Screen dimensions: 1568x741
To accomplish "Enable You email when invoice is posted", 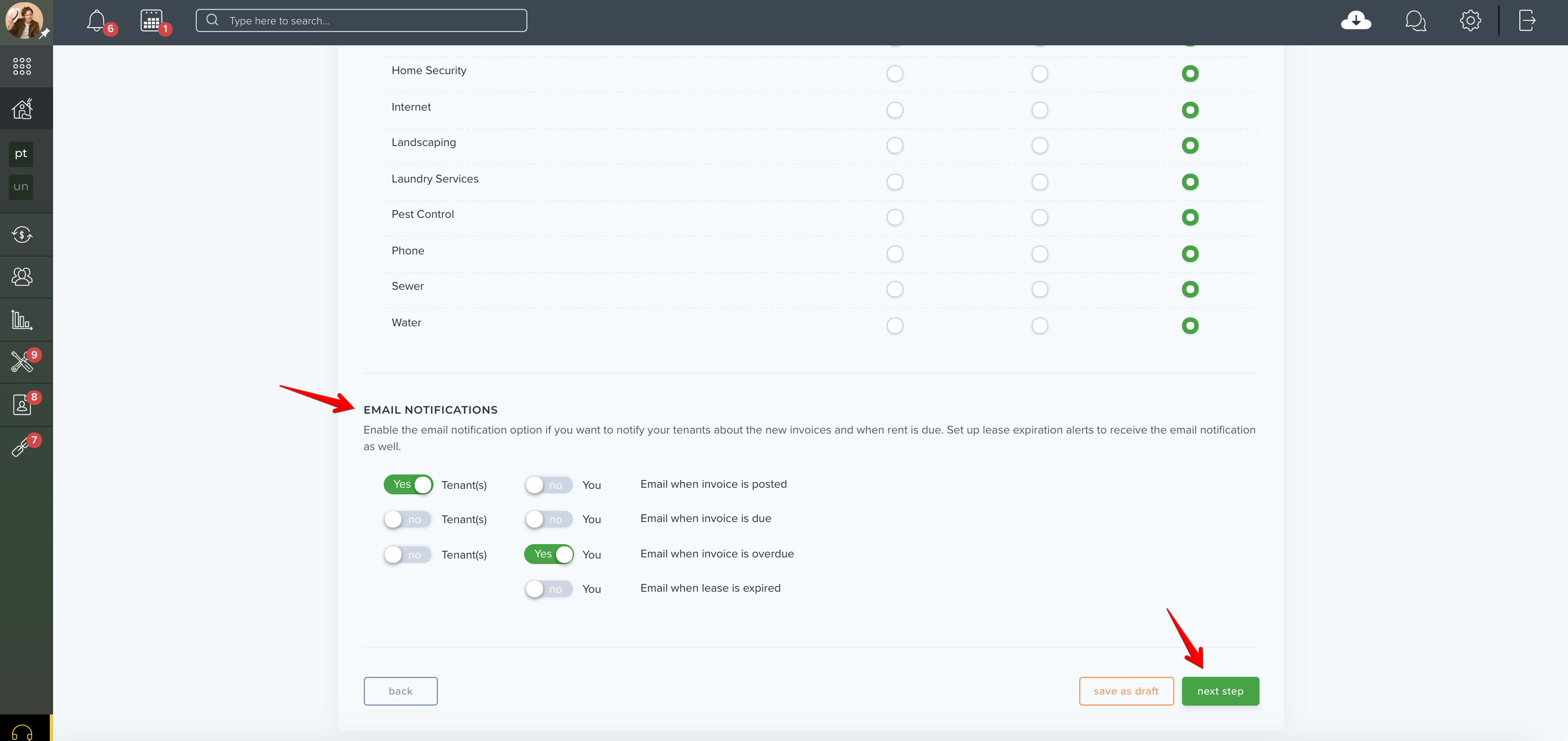I will [549, 486].
